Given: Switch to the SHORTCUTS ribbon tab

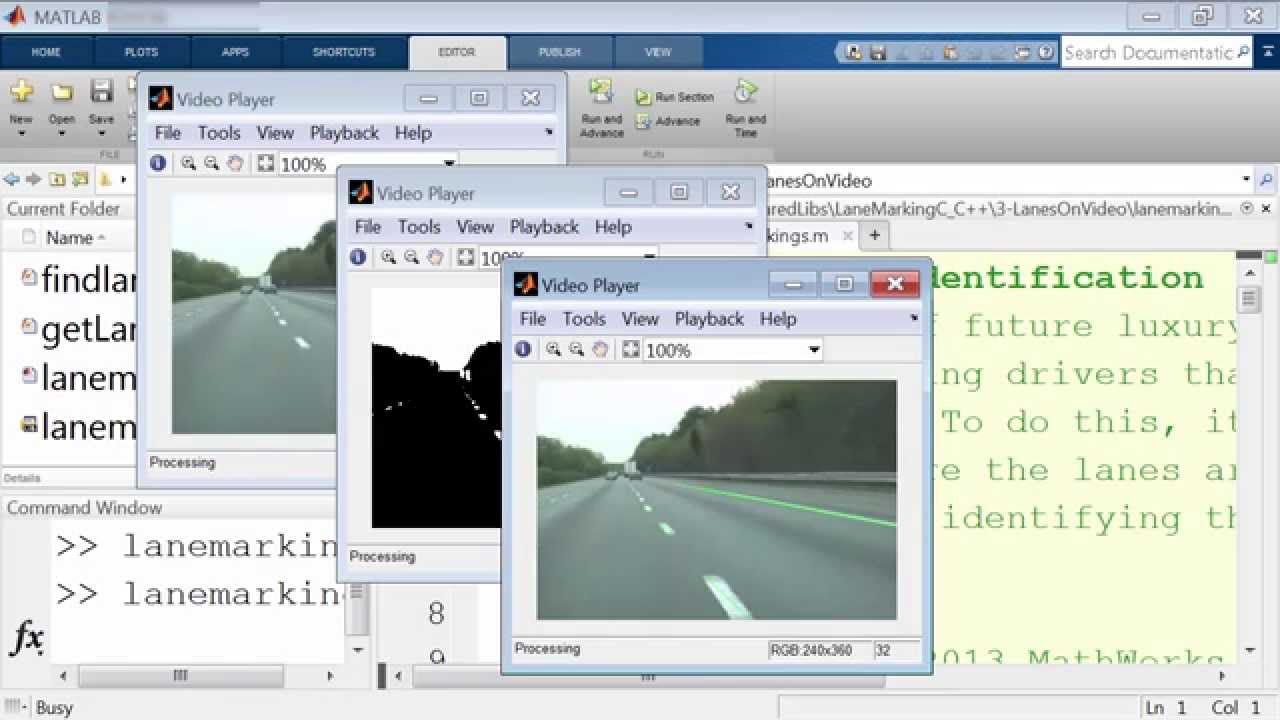Looking at the screenshot, I should tap(344, 52).
